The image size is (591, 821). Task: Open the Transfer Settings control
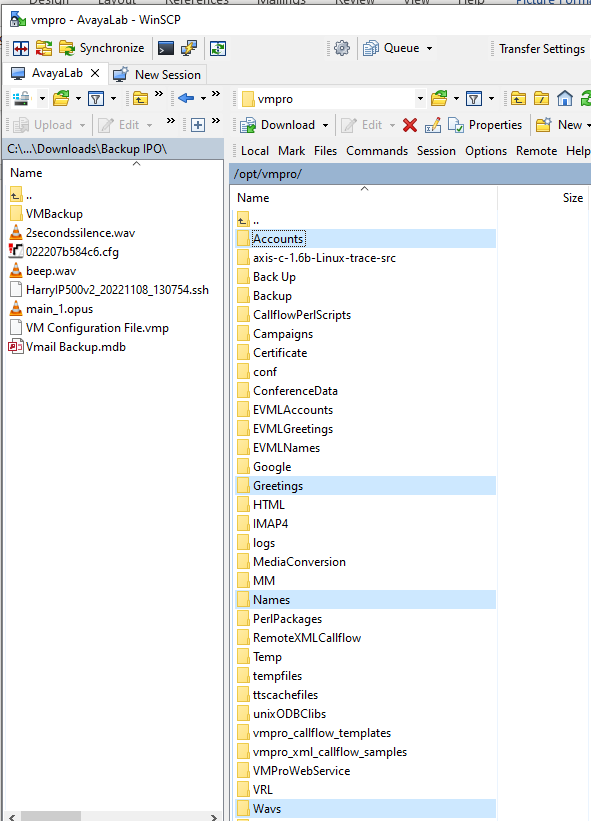click(542, 49)
